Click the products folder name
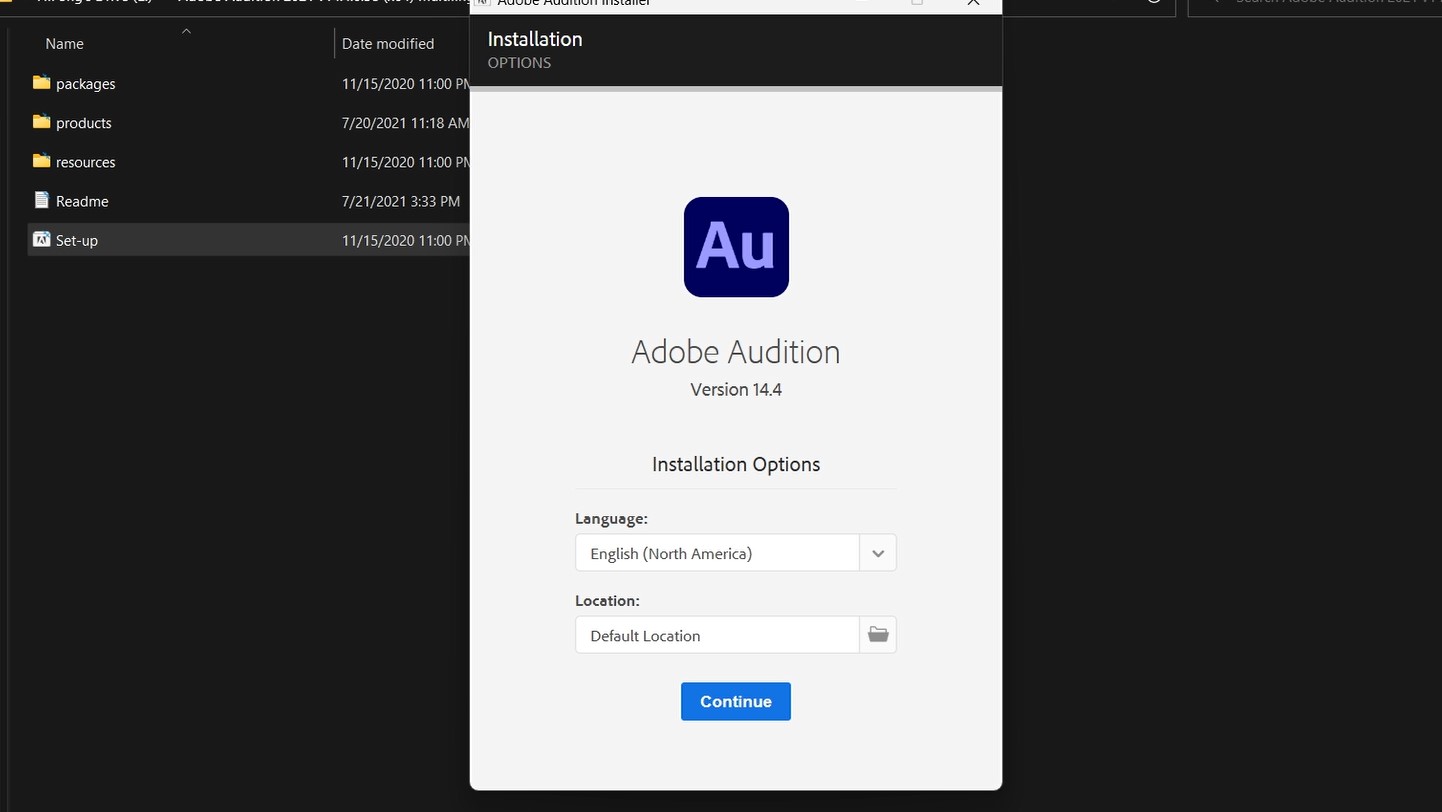1442x812 pixels. (84, 123)
